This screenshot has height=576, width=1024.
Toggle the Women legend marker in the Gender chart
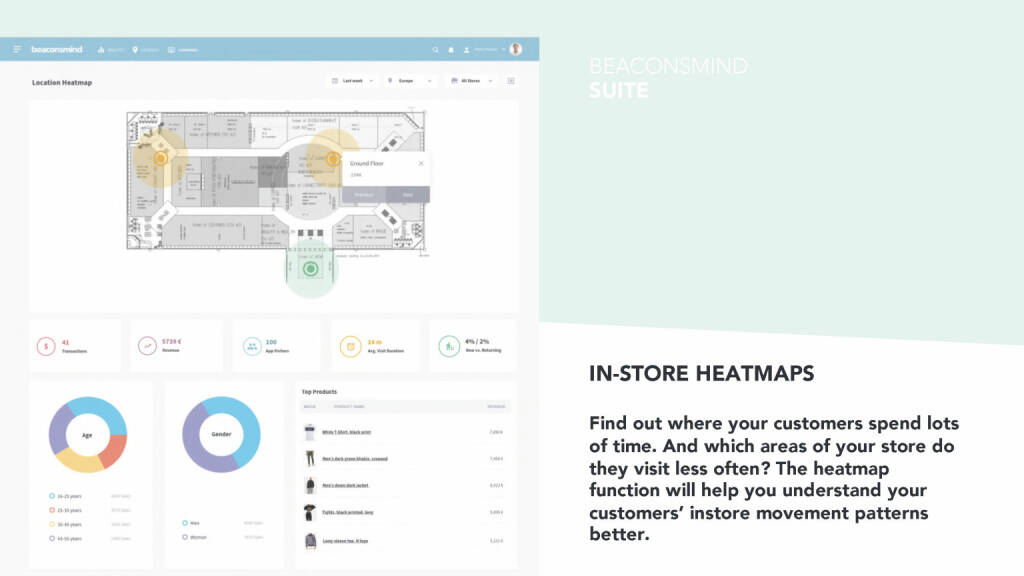pos(185,537)
